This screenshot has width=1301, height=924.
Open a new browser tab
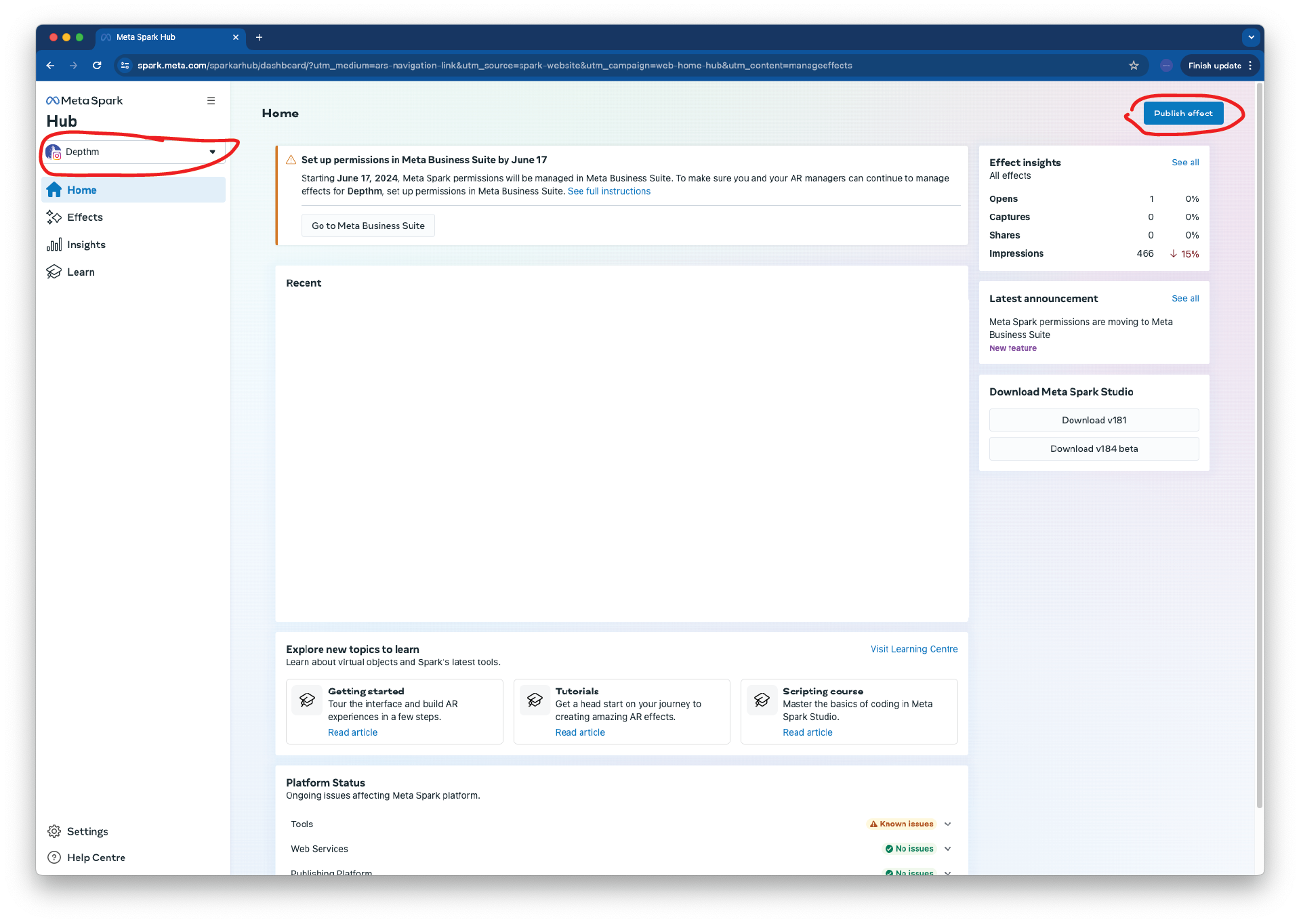(259, 37)
